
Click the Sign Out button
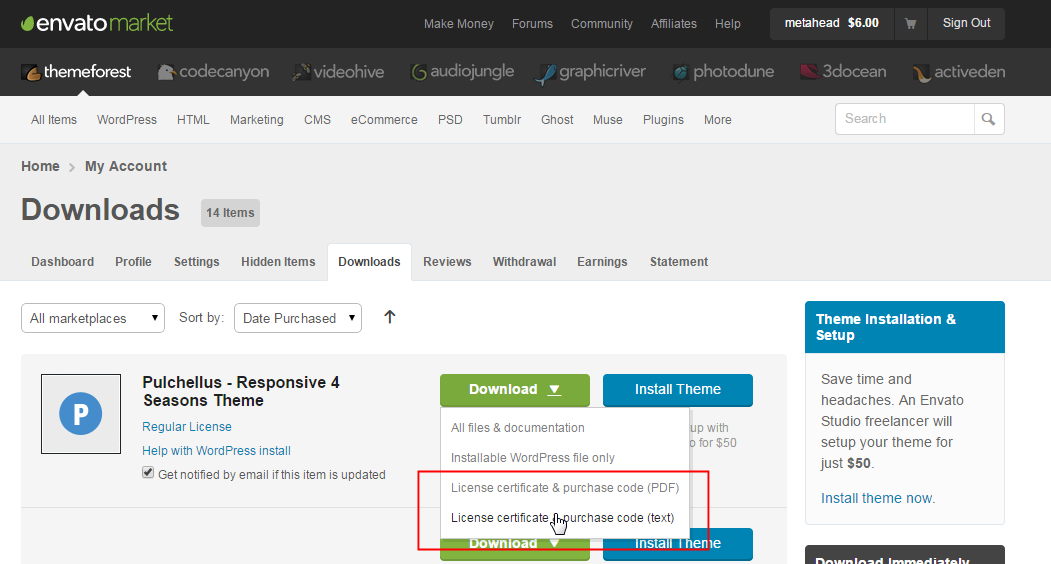click(966, 23)
